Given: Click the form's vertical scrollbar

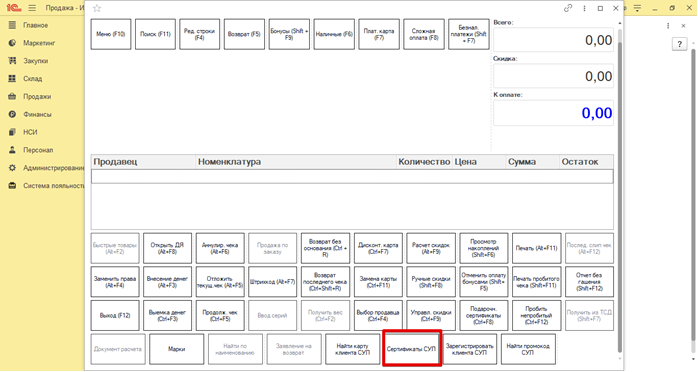Looking at the screenshot, I should coord(620,191).
